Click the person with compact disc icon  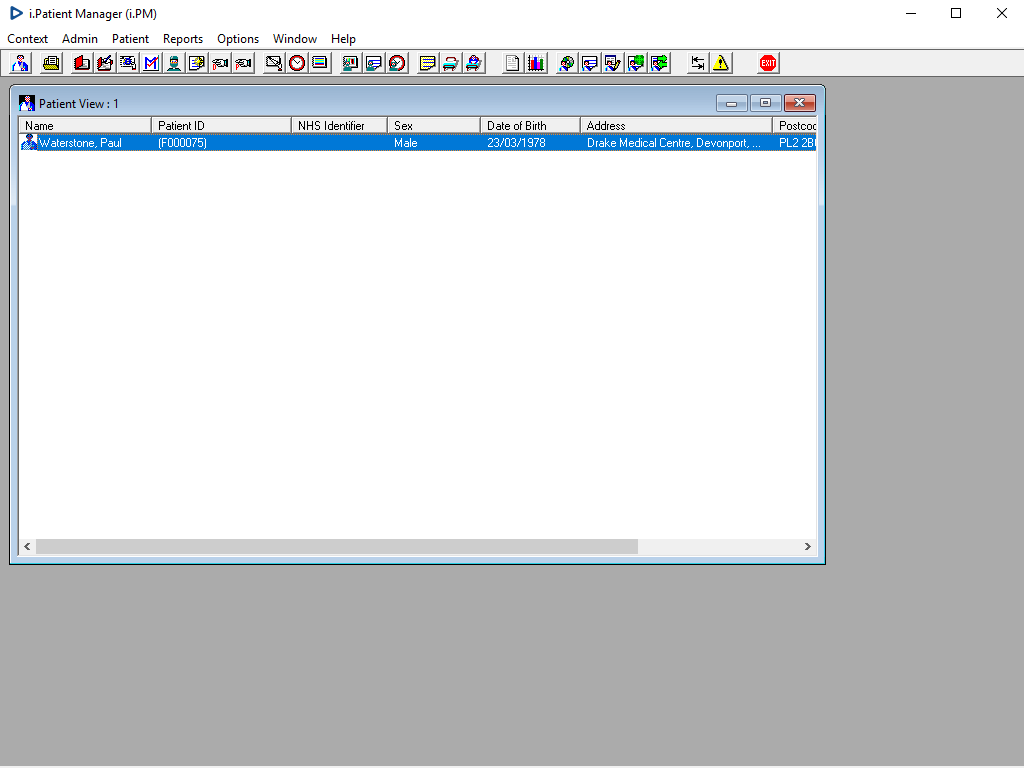coord(566,63)
